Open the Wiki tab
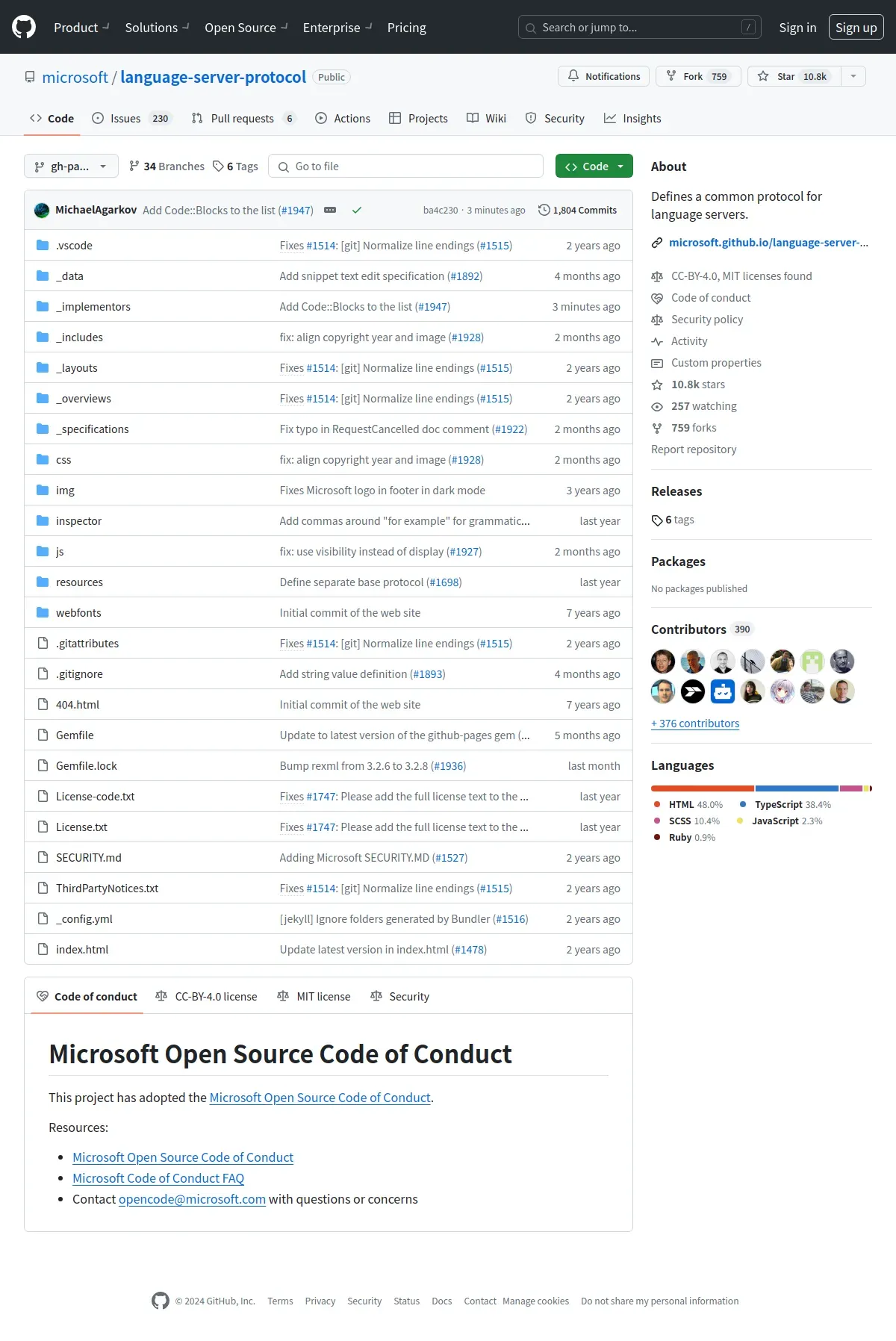896x1341 pixels. 486,119
